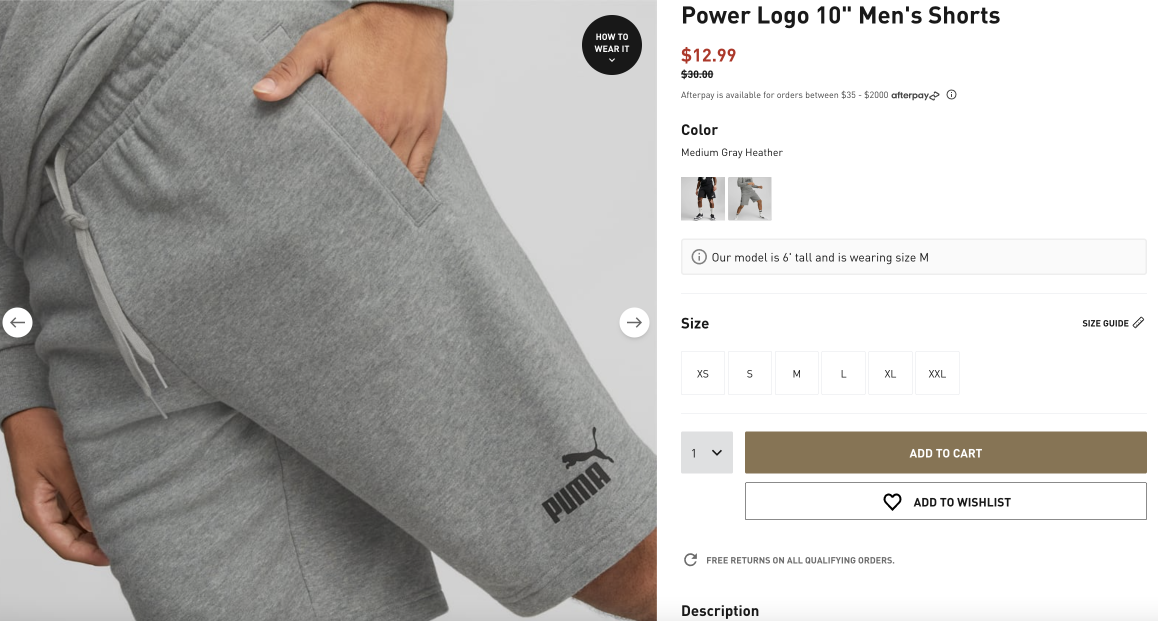
Task: Open the Afterpay info icon
Action: [951, 95]
